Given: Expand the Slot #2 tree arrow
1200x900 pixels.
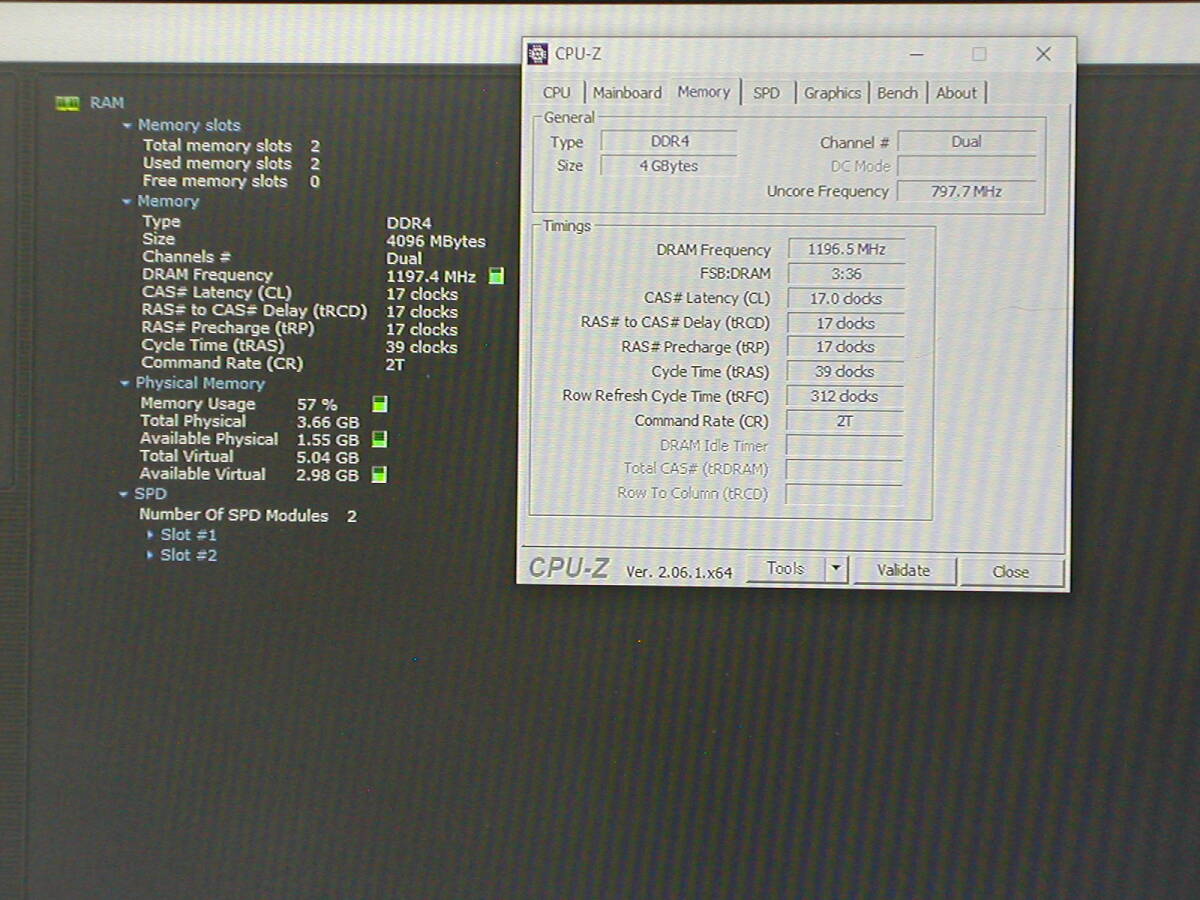Looking at the screenshot, I should coord(150,555).
